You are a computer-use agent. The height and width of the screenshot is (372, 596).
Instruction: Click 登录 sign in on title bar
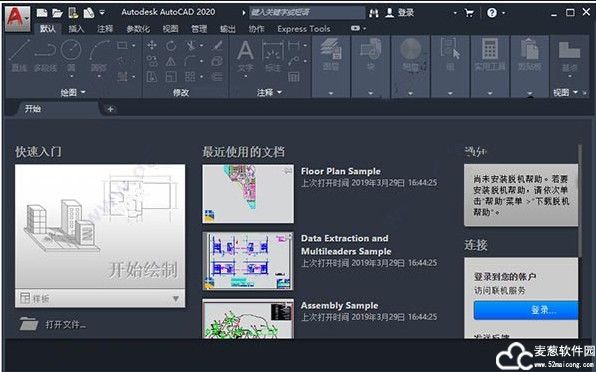[x=400, y=13]
